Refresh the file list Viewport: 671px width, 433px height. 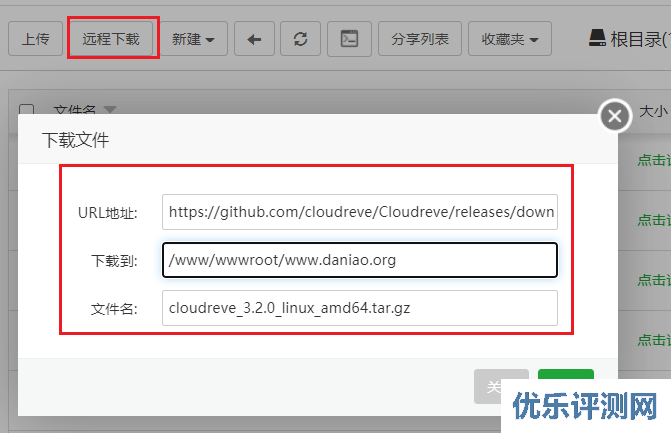(300, 39)
